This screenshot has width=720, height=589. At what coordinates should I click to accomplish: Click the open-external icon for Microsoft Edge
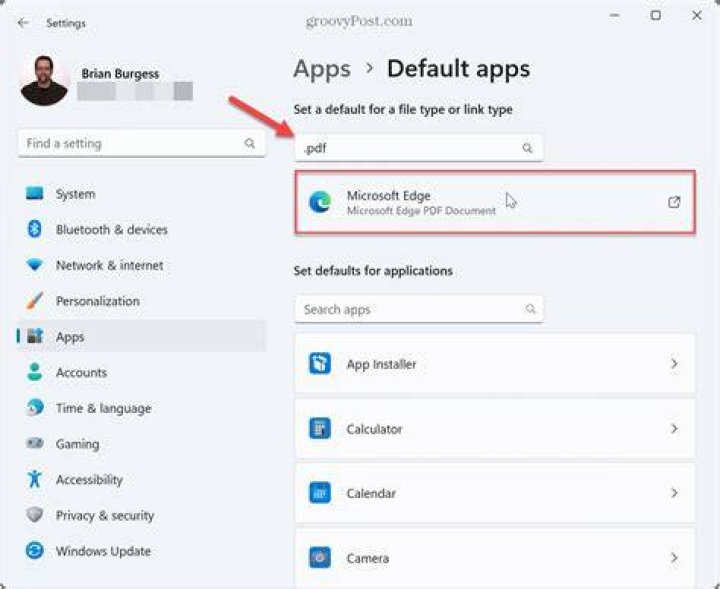click(674, 202)
